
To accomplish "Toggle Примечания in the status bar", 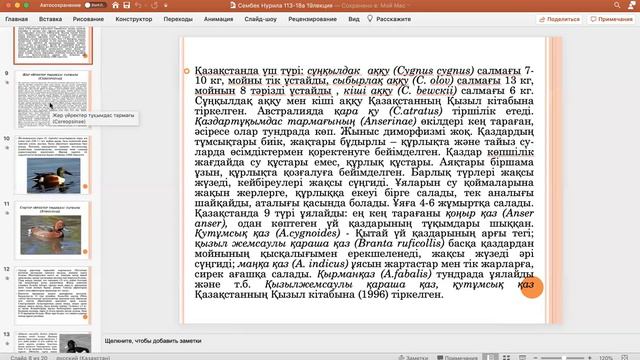I will [457, 358].
